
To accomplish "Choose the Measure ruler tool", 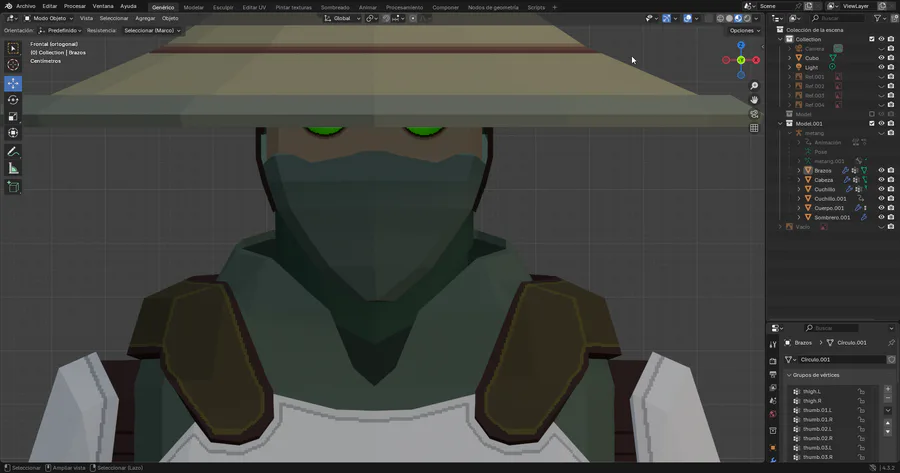I will pos(13,168).
